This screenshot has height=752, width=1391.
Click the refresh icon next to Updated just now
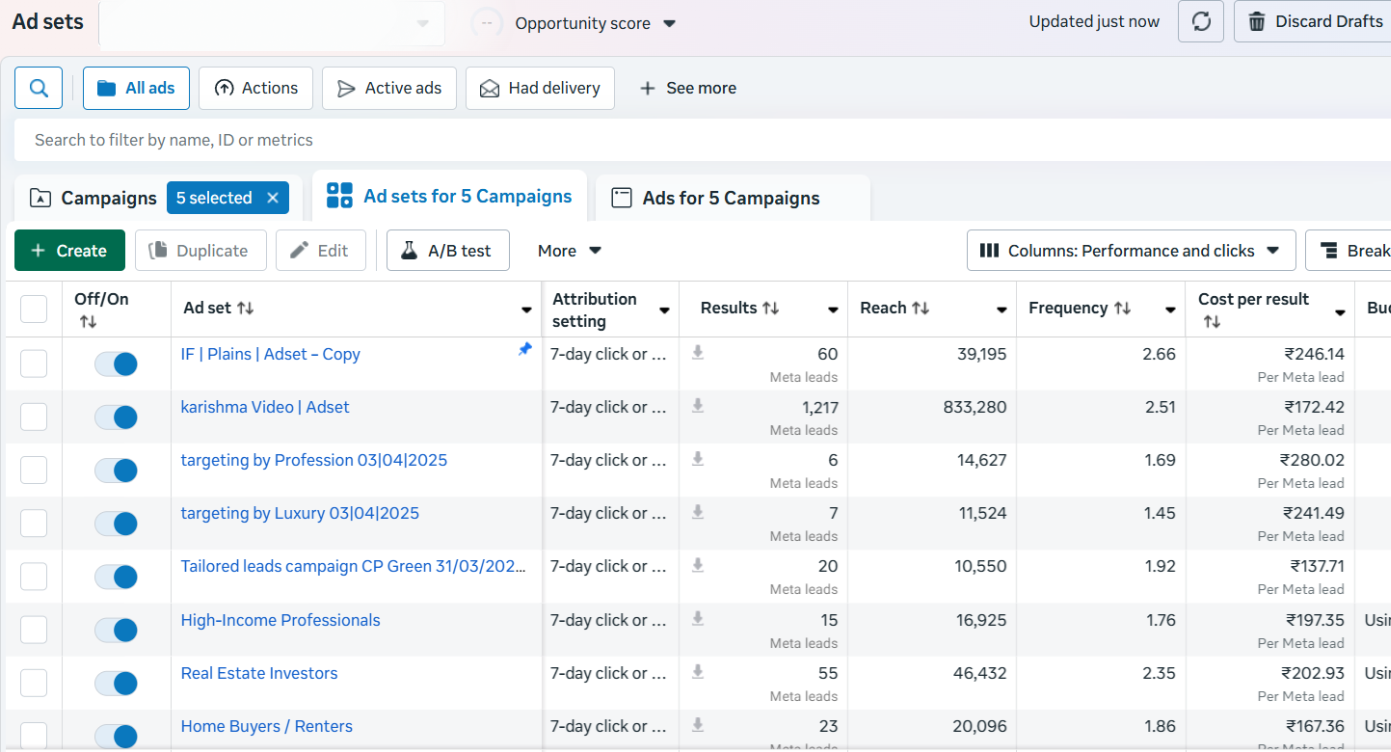[x=1201, y=22]
